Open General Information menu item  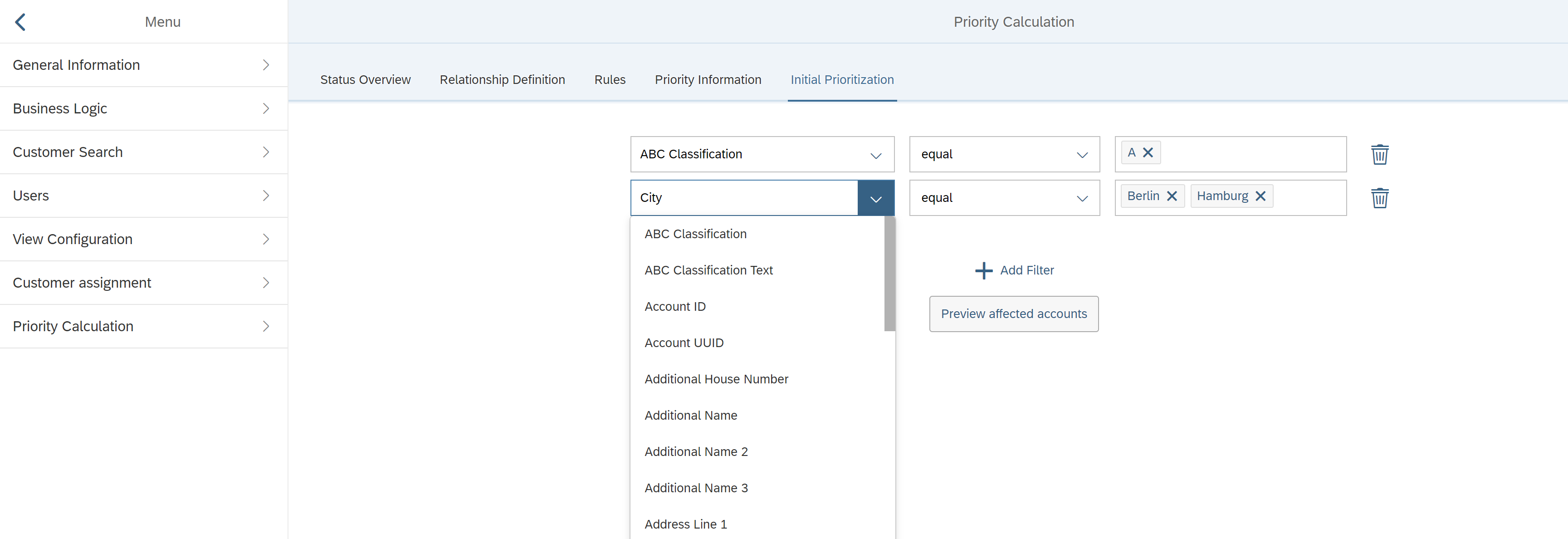(x=144, y=65)
